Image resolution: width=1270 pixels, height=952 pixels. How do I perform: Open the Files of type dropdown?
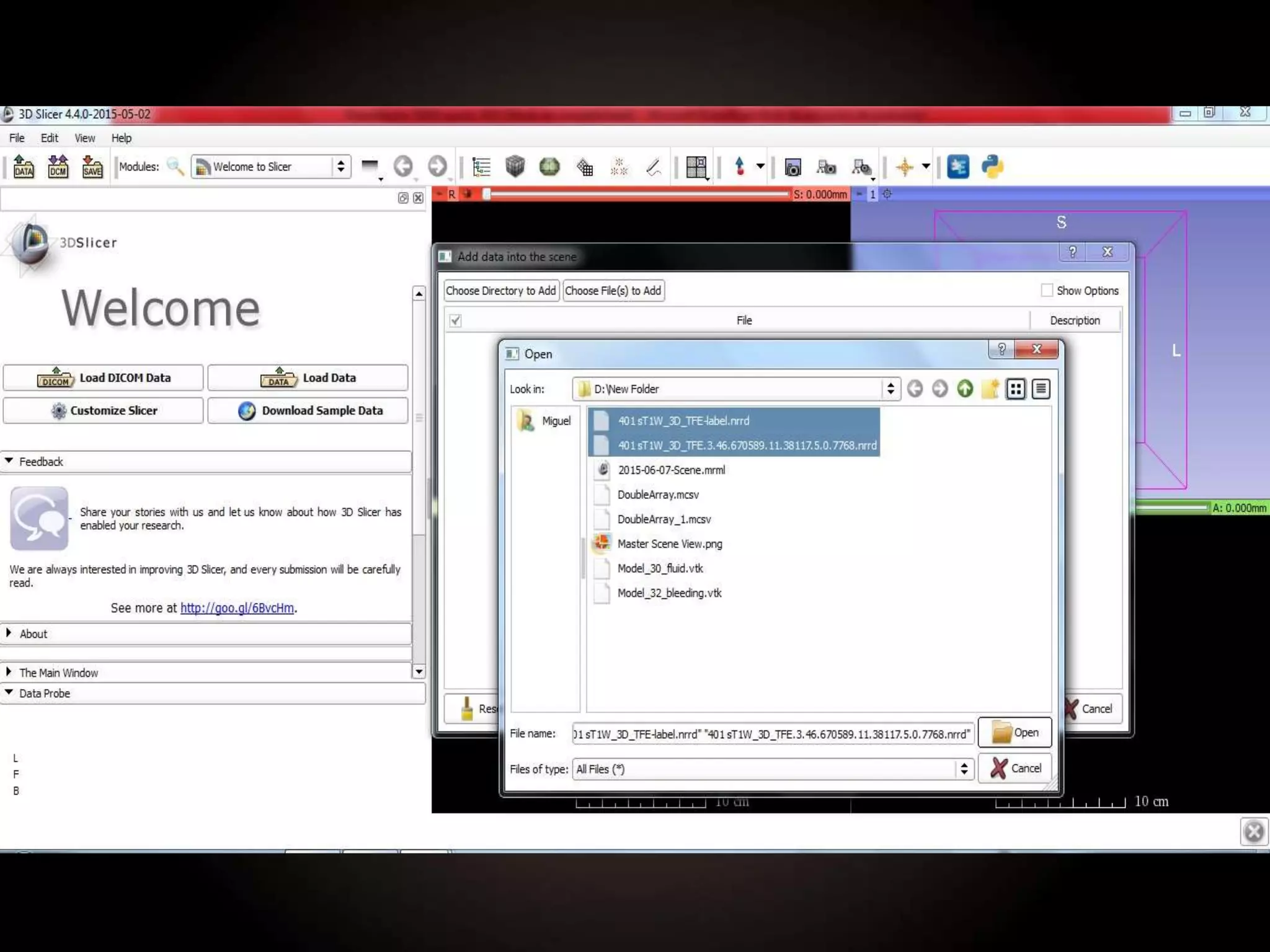(771, 769)
